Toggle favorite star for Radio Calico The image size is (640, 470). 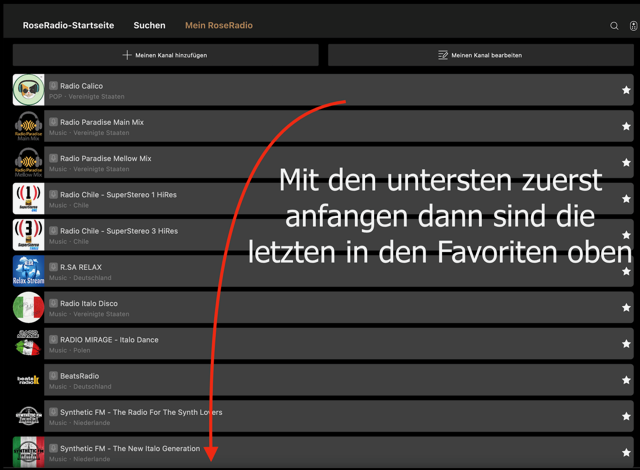click(626, 90)
